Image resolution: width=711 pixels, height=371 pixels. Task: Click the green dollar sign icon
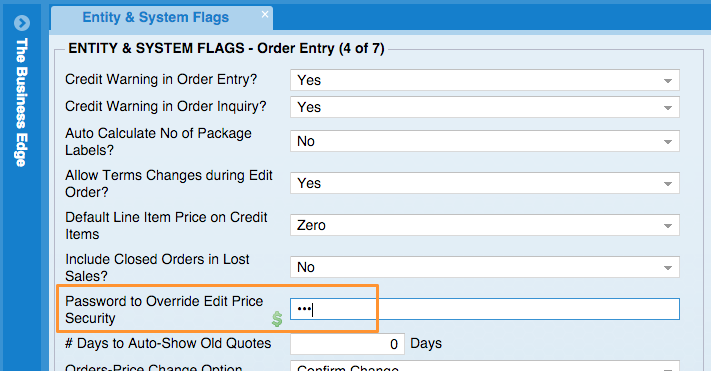click(277, 319)
